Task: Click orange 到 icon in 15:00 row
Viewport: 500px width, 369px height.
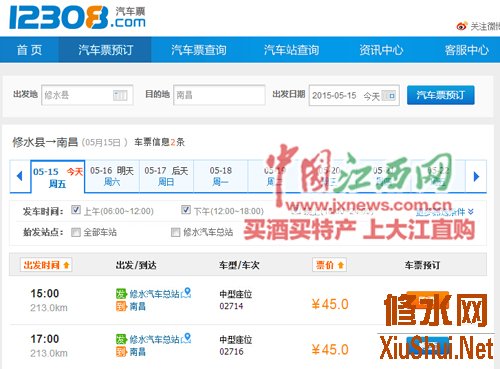Action: click(121, 306)
